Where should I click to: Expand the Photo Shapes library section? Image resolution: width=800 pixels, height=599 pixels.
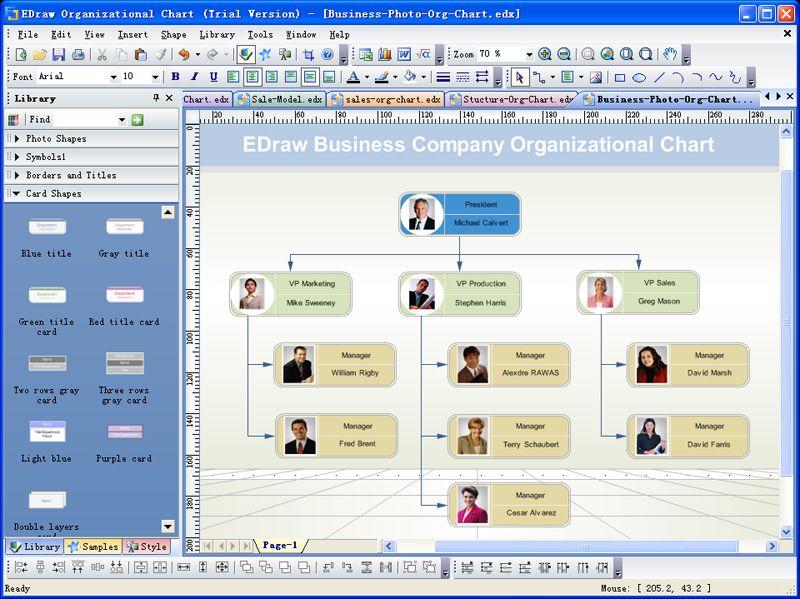point(92,139)
